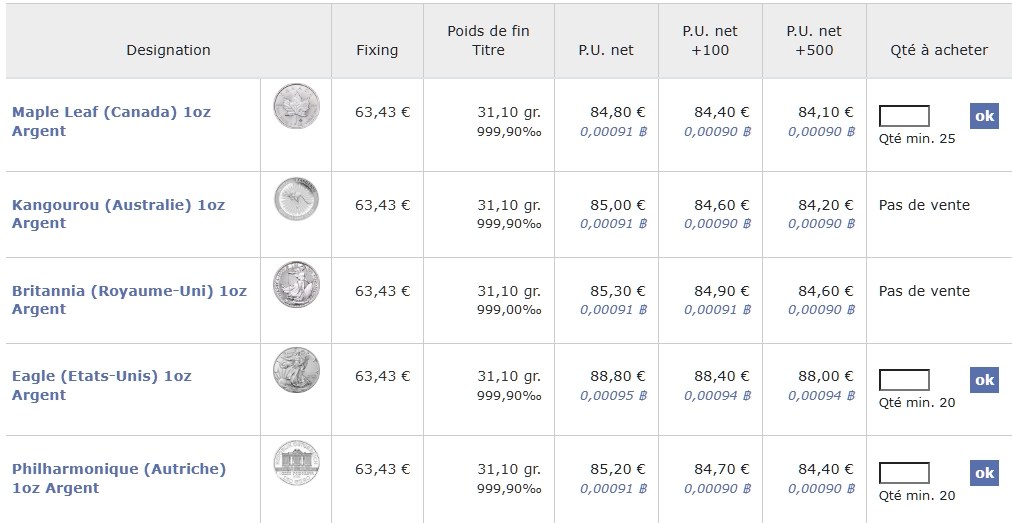The image size is (1013, 523).
Task: Click the Qté à acheter column header
Action: [938, 50]
